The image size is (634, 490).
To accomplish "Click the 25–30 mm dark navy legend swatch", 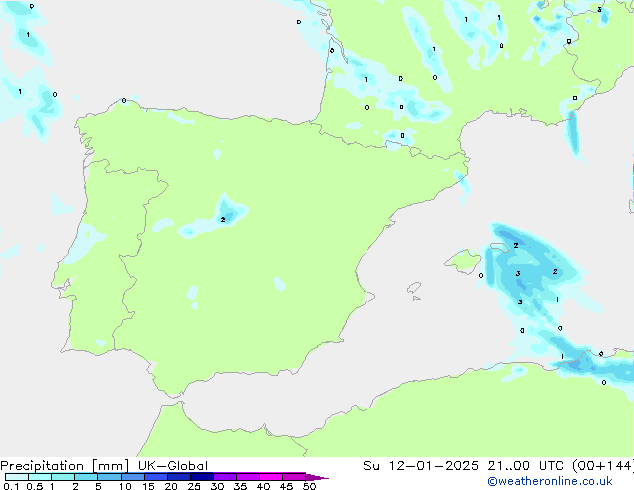I will (x=202, y=477).
